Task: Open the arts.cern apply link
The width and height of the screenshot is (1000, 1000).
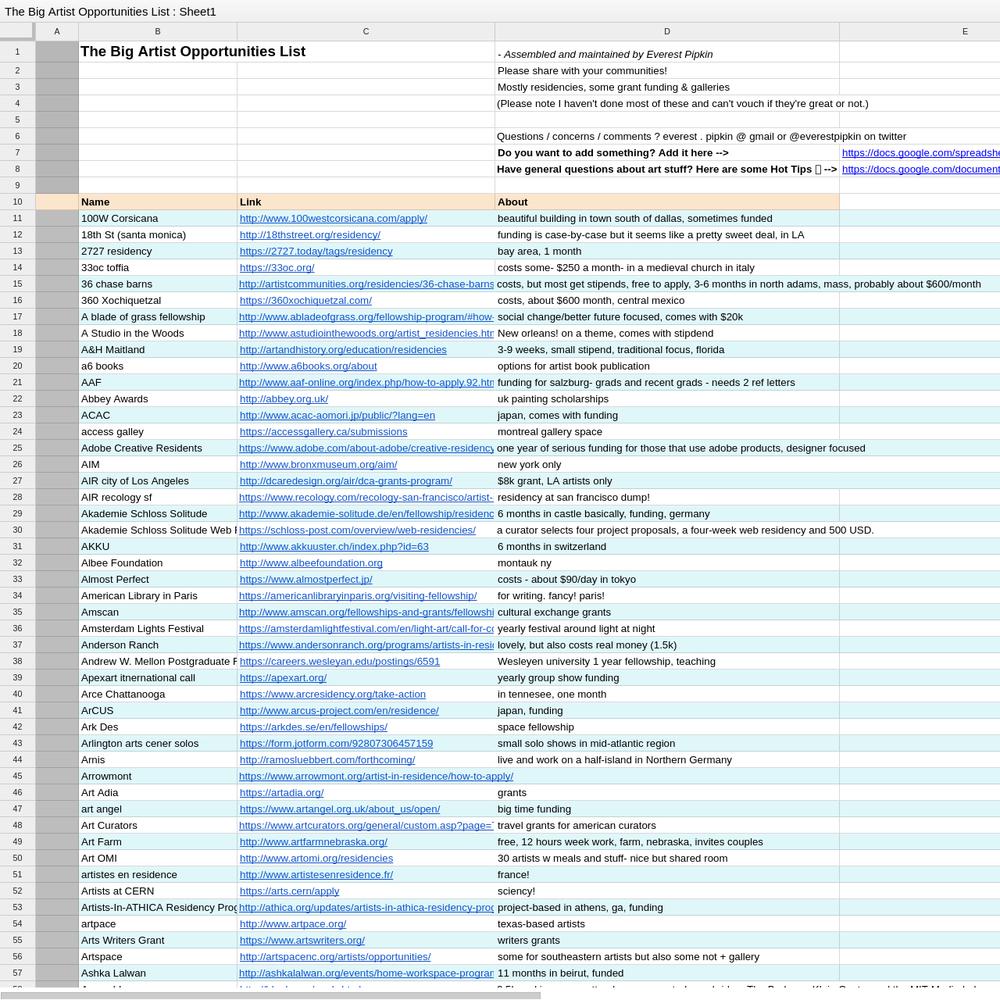Action: click(x=290, y=891)
